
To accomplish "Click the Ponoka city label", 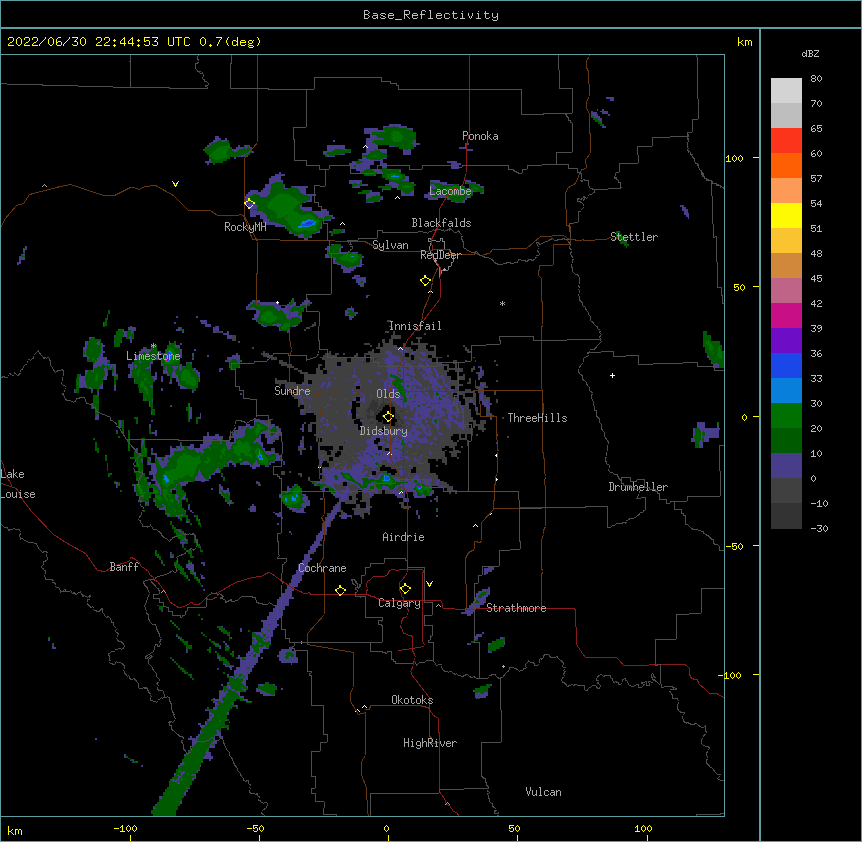I will 480,136.
